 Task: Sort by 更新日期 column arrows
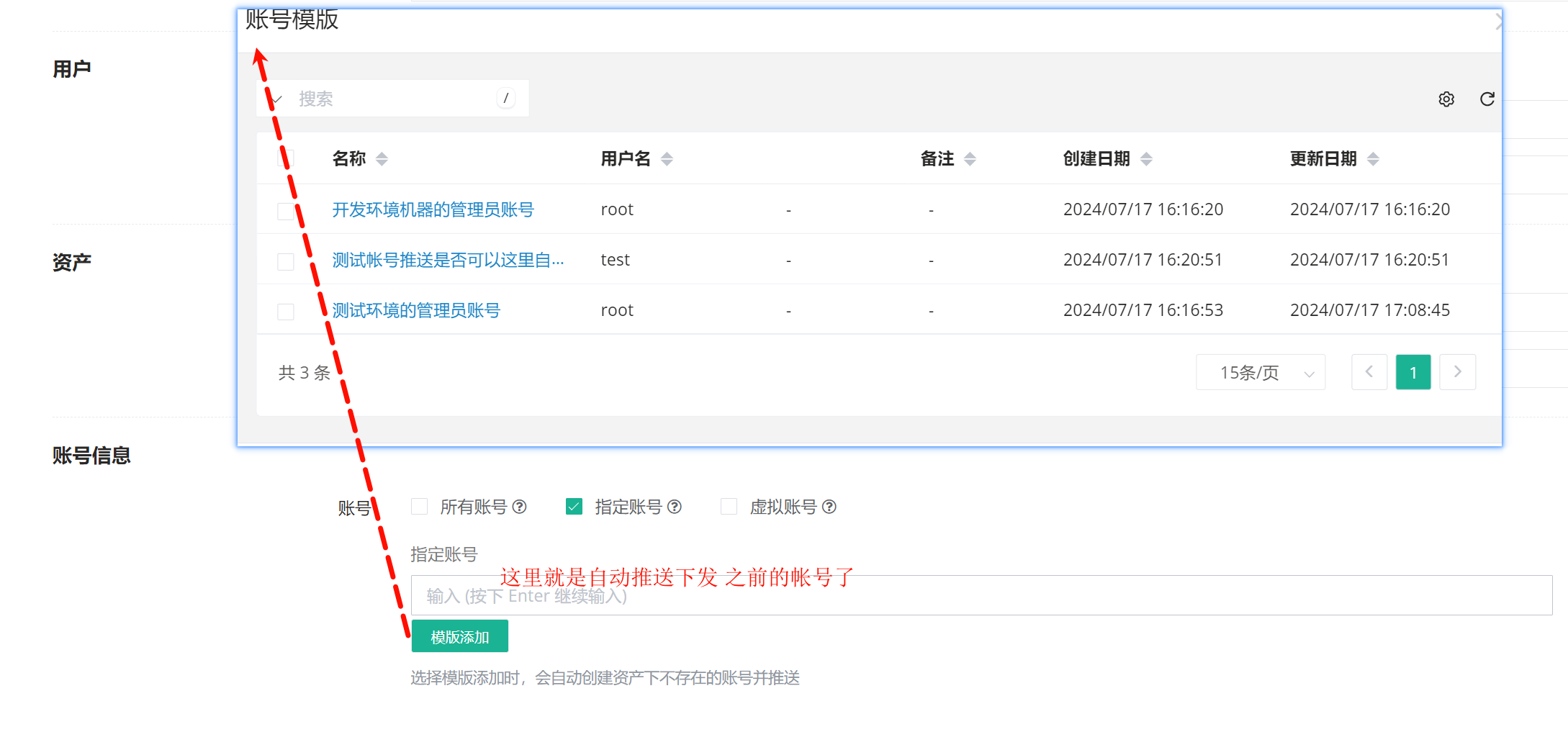(1373, 159)
